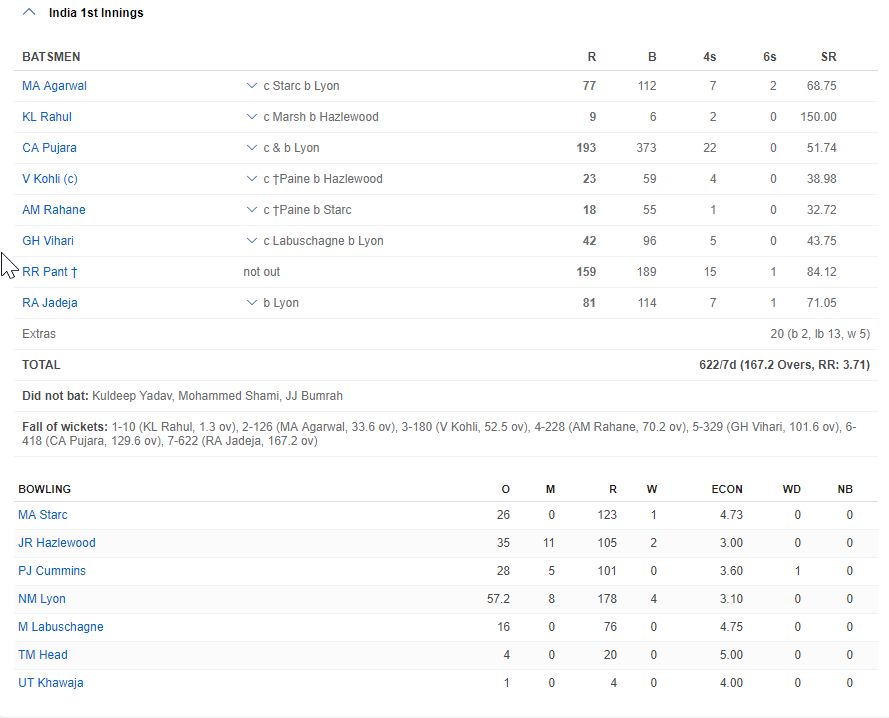Open bowler NM Lyon profile
889x718 pixels.
(x=42, y=599)
